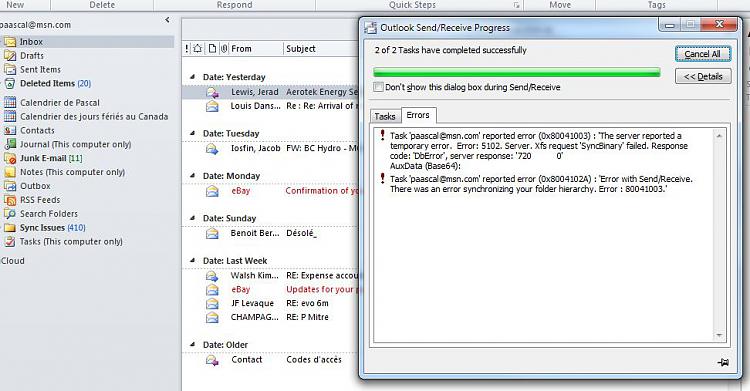Click the green send/receive progress bar
The height and width of the screenshot is (391, 750).
click(517, 72)
